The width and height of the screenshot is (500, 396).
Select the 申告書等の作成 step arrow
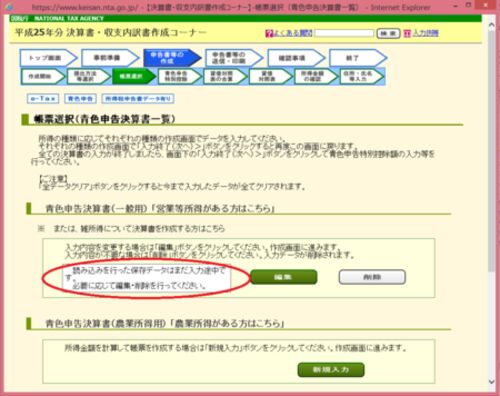(x=172, y=58)
